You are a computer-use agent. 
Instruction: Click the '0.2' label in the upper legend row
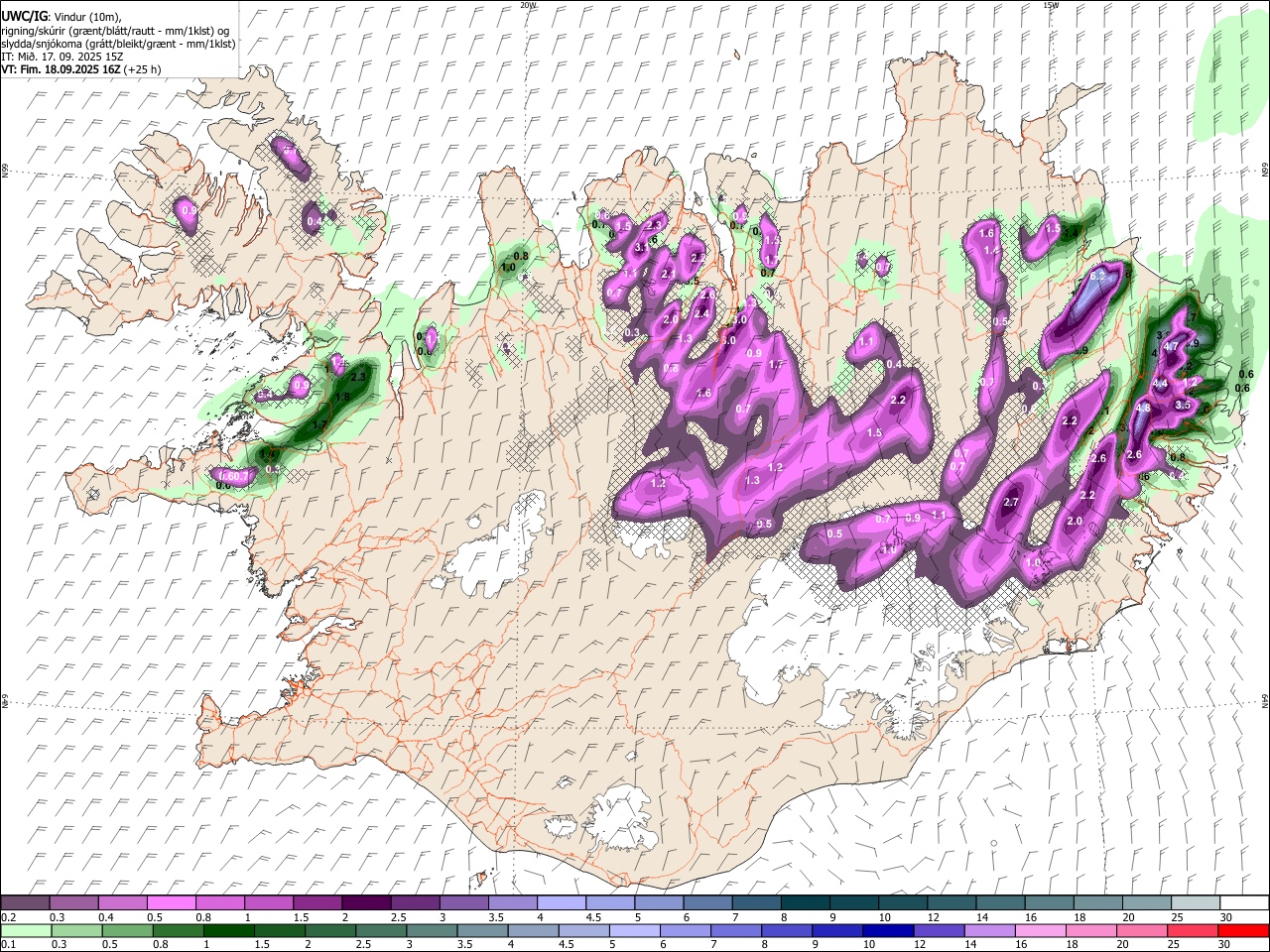pos(7,916)
